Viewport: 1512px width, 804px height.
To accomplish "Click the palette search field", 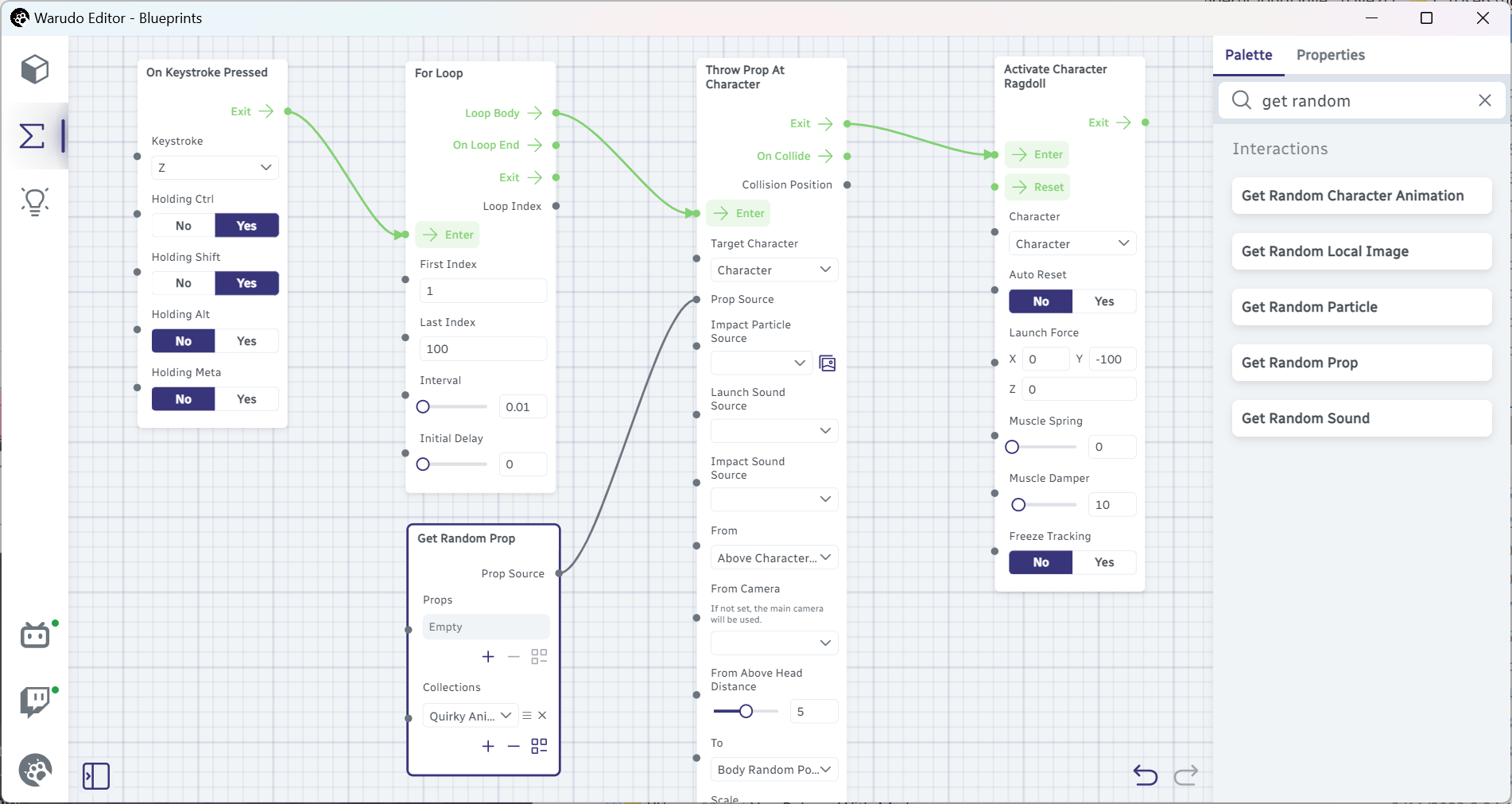I will tap(1362, 100).
